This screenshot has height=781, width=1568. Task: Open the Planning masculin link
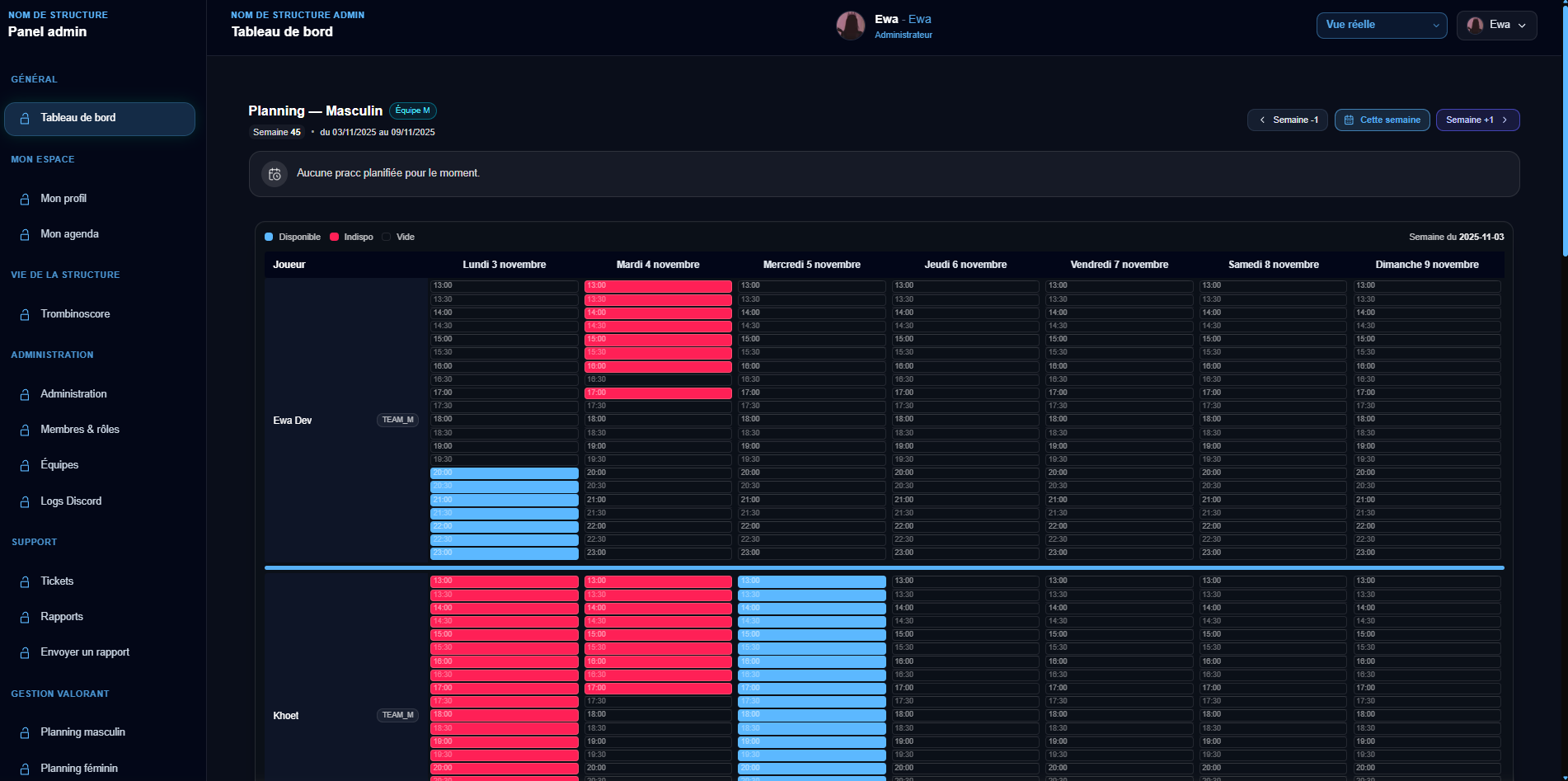82,732
